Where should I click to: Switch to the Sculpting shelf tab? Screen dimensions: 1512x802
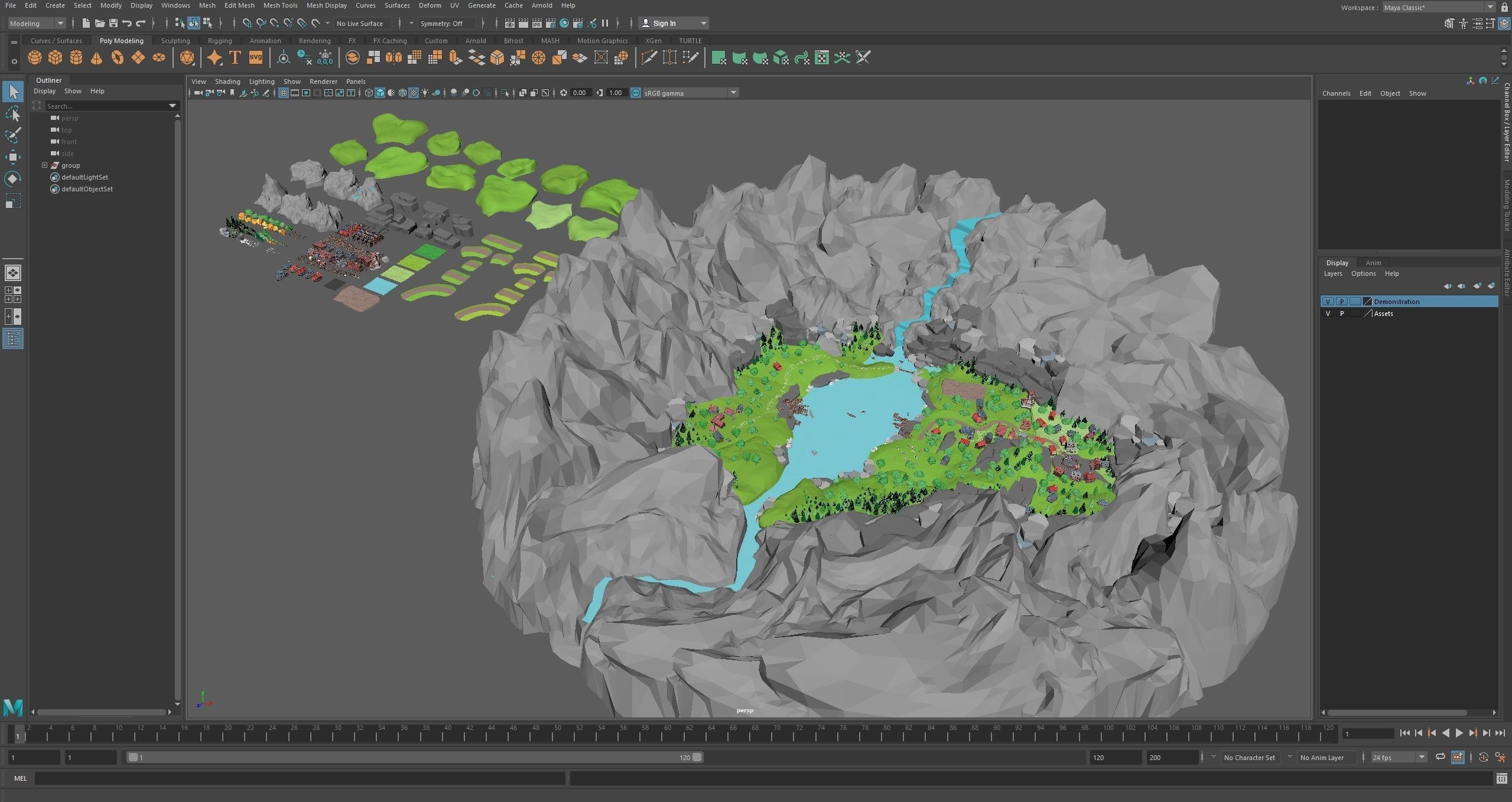pyautogui.click(x=175, y=41)
